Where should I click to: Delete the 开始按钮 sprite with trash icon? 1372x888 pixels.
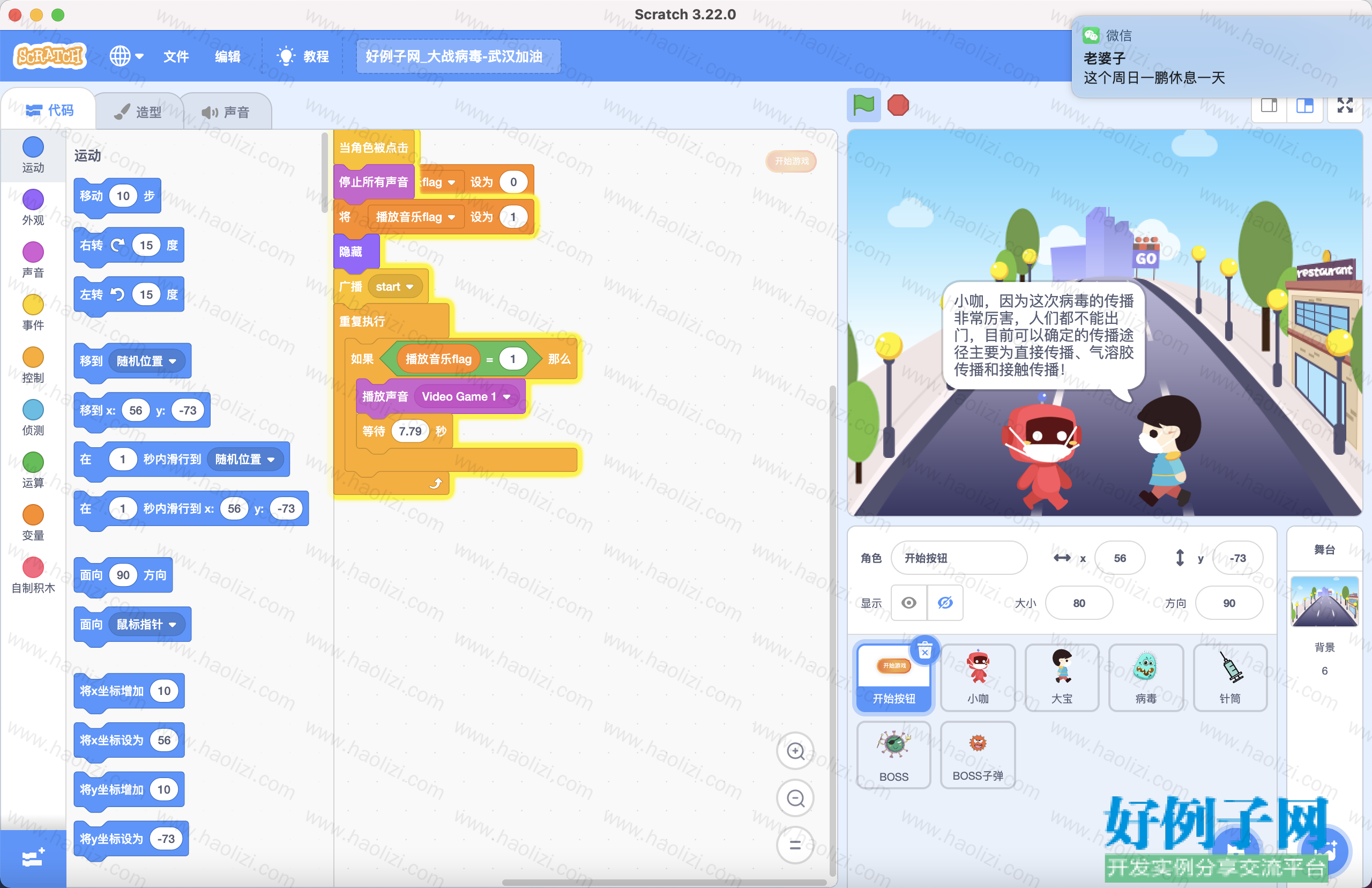(925, 651)
